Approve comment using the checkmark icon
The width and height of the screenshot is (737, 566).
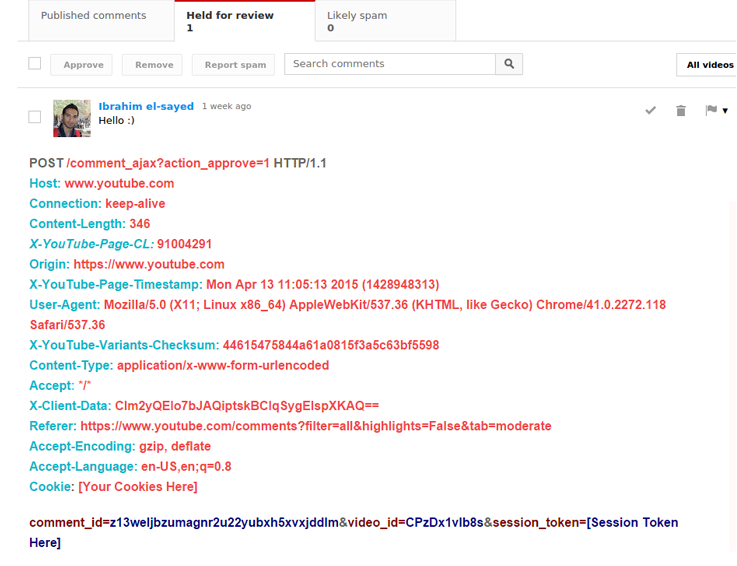click(x=651, y=110)
